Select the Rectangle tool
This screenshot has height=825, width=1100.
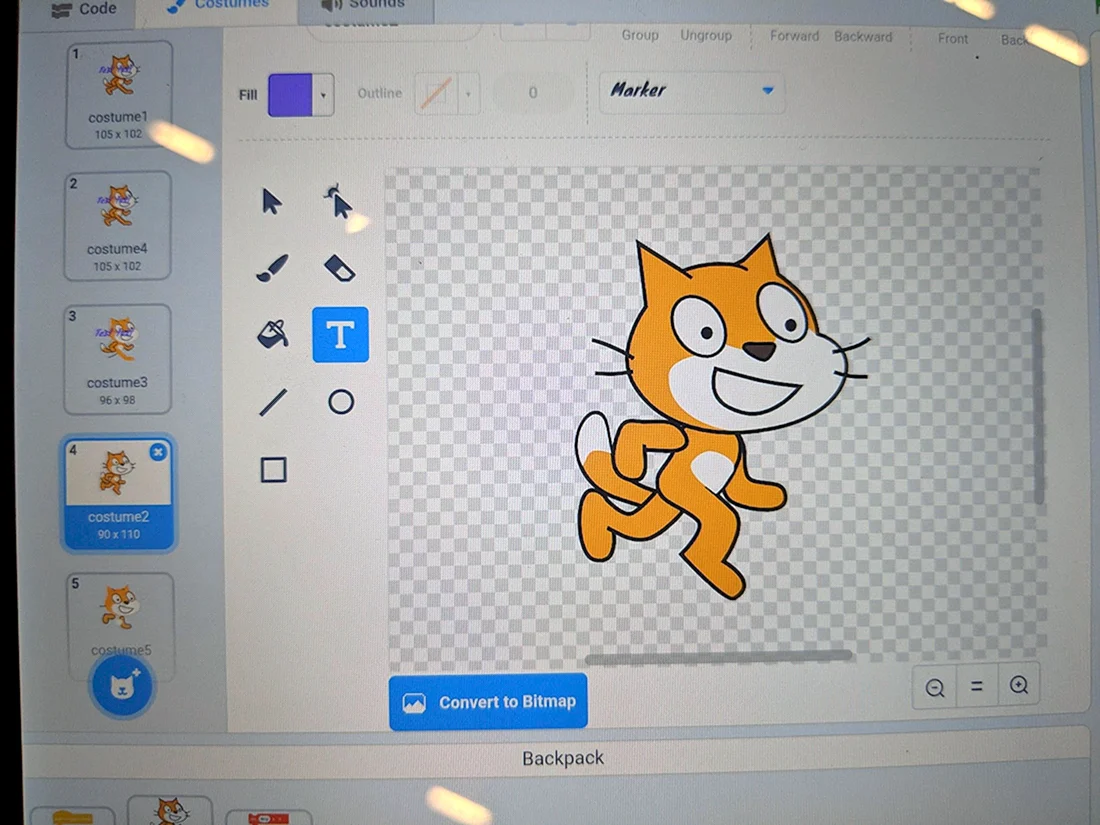coord(274,470)
